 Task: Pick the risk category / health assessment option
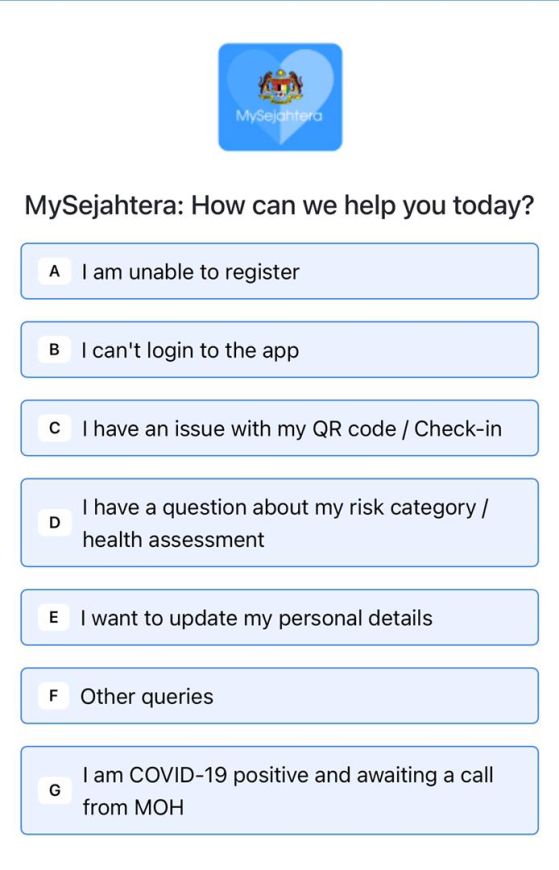[280, 523]
